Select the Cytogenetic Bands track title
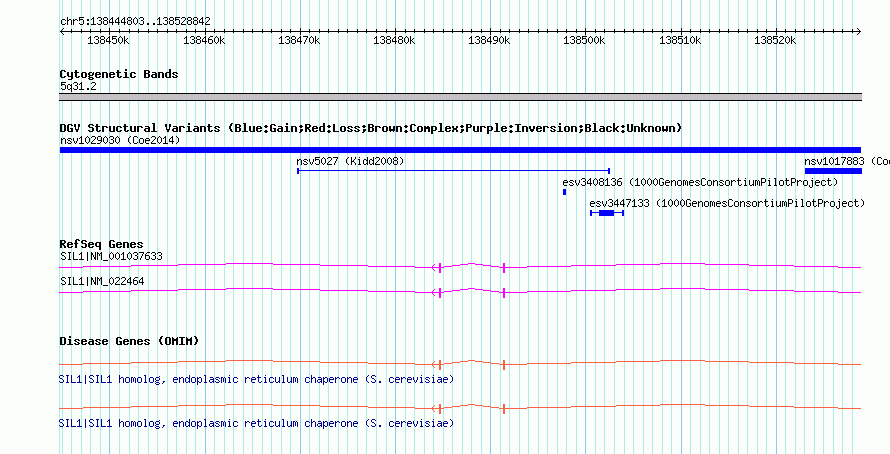This screenshot has width=890, height=454. [x=119, y=74]
